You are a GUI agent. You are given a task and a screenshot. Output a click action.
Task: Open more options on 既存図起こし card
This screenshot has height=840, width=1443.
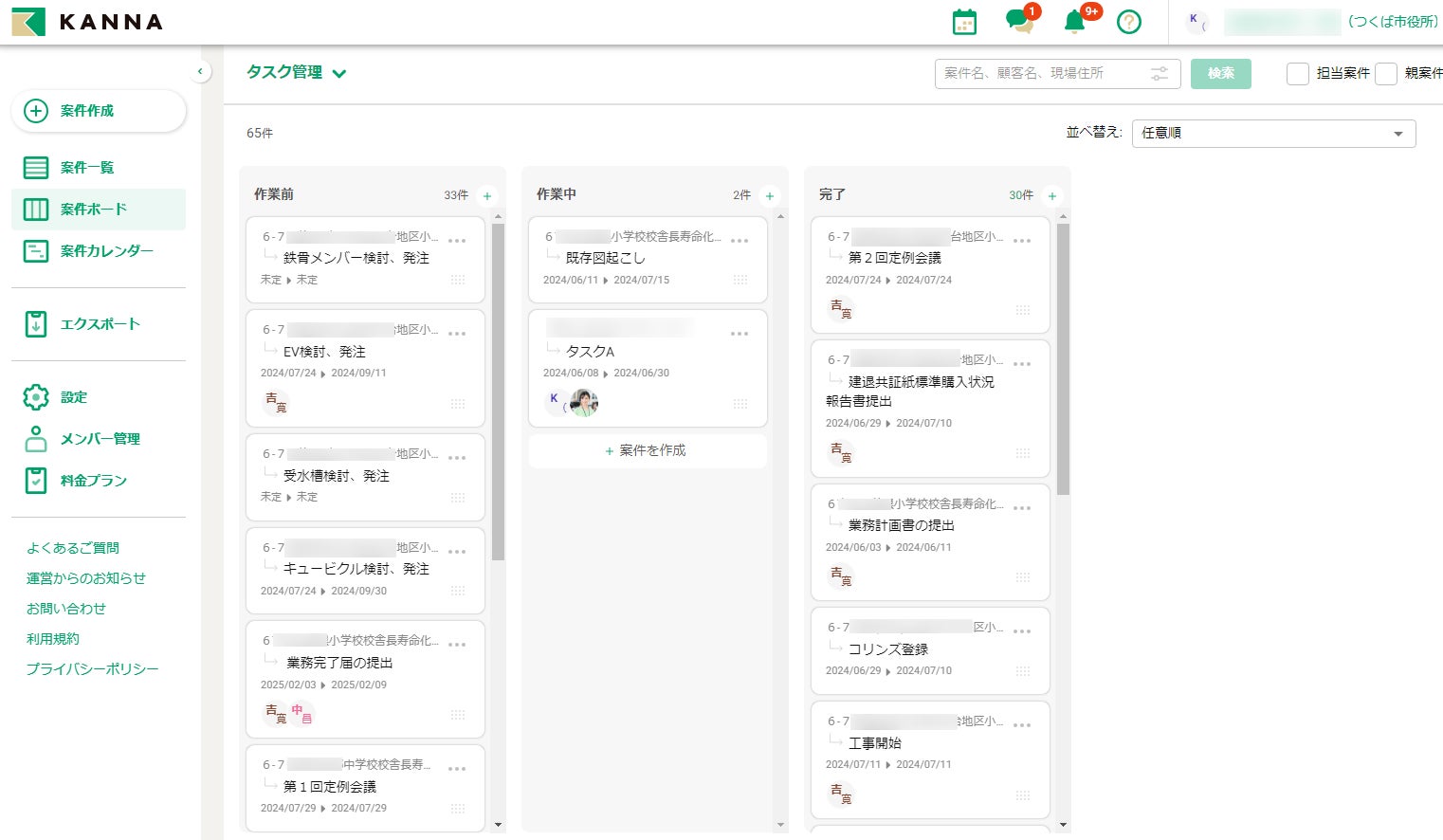[x=740, y=241]
